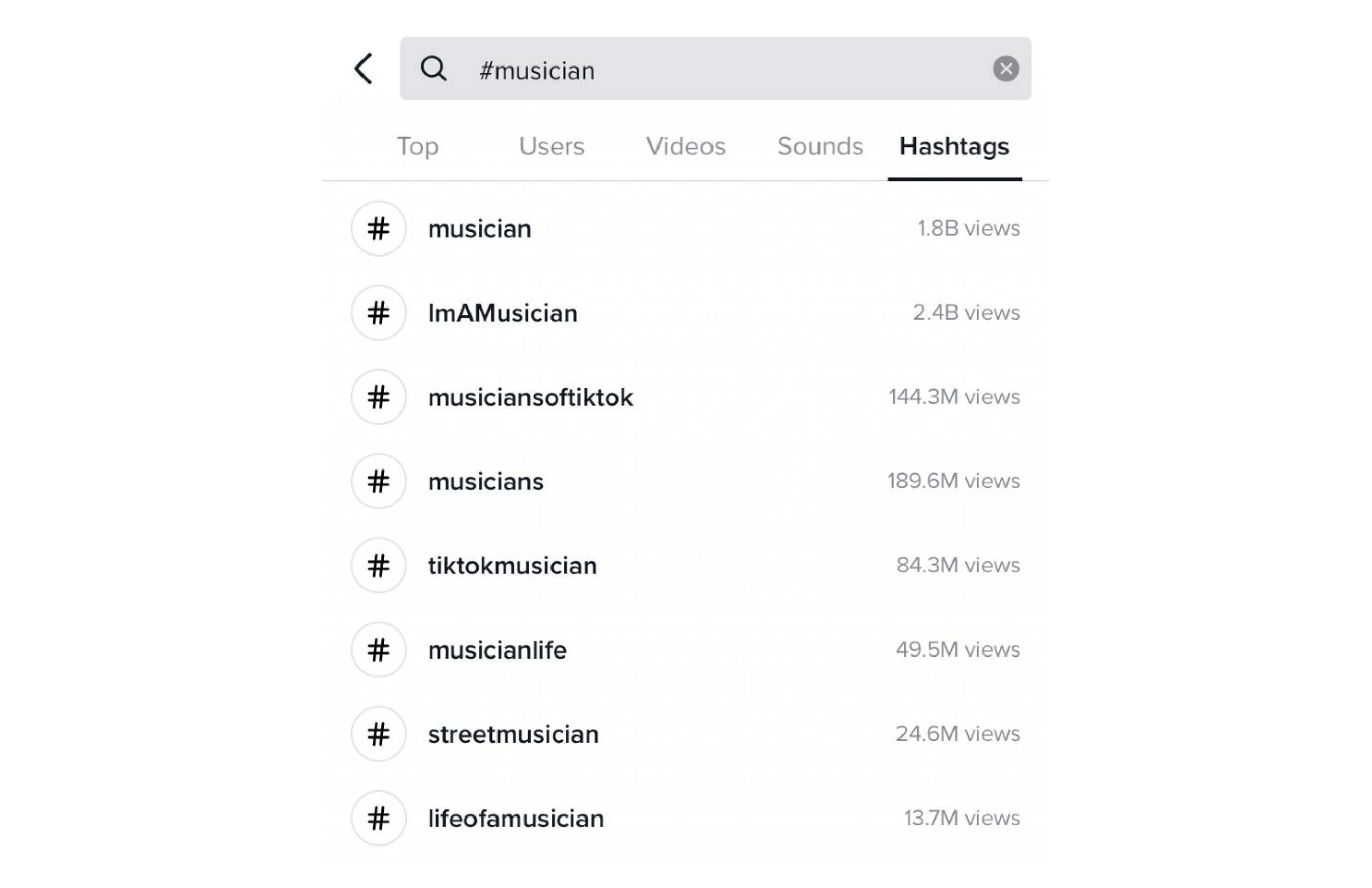Click the 1.8B views count

pos(968,228)
